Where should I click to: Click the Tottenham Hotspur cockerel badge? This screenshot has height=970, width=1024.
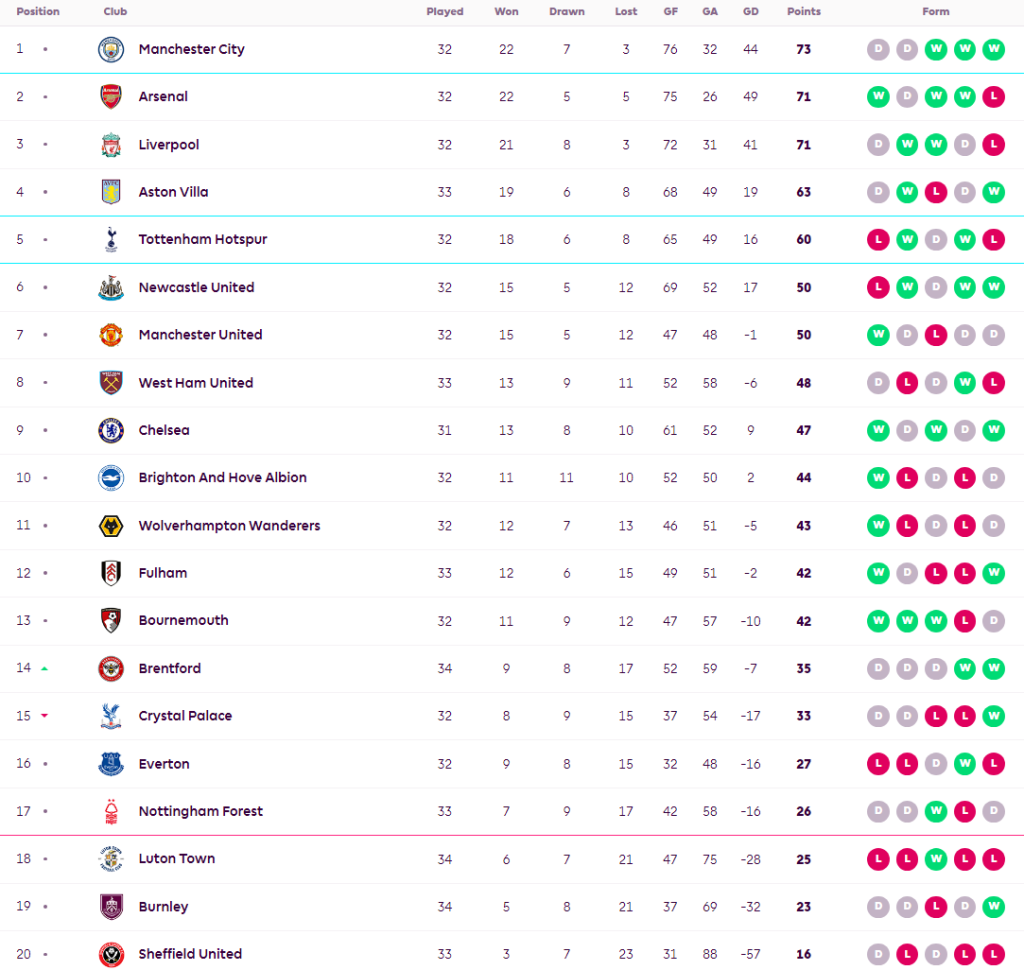[111, 240]
